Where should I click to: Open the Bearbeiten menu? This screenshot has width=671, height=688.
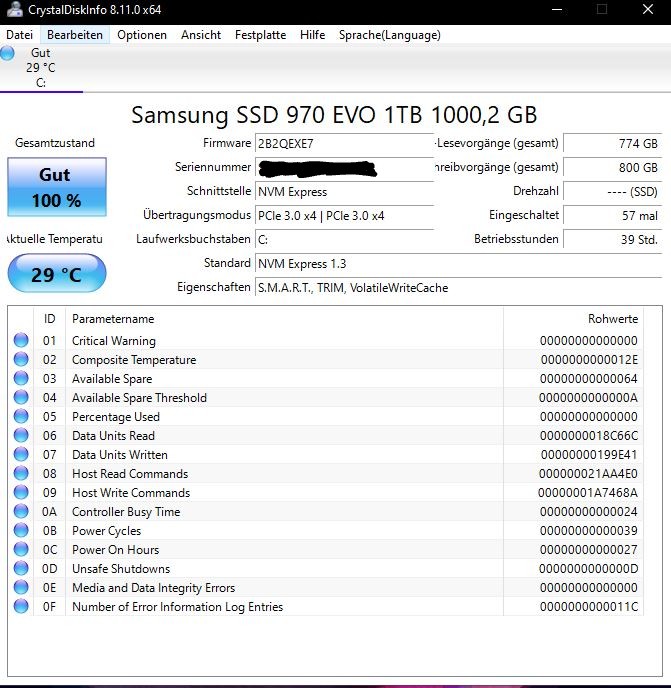(75, 35)
